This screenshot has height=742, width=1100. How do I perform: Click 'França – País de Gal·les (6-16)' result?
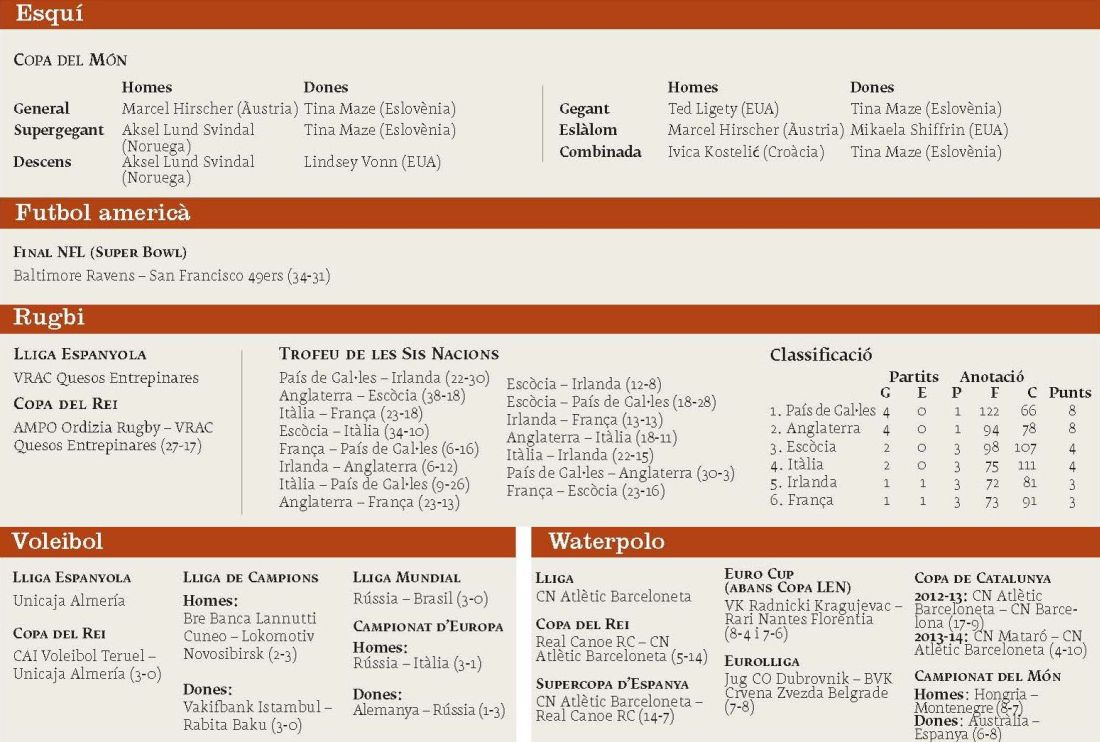[379, 449]
